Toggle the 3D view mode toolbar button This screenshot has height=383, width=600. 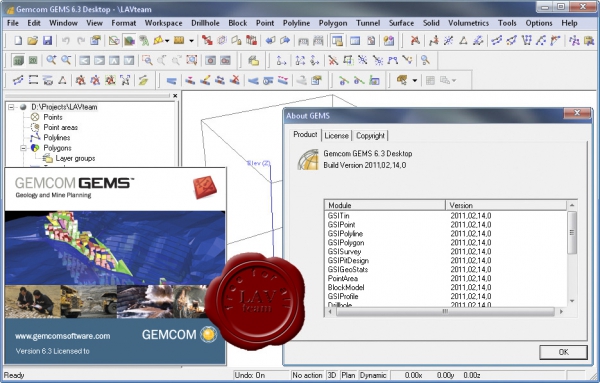point(18,60)
